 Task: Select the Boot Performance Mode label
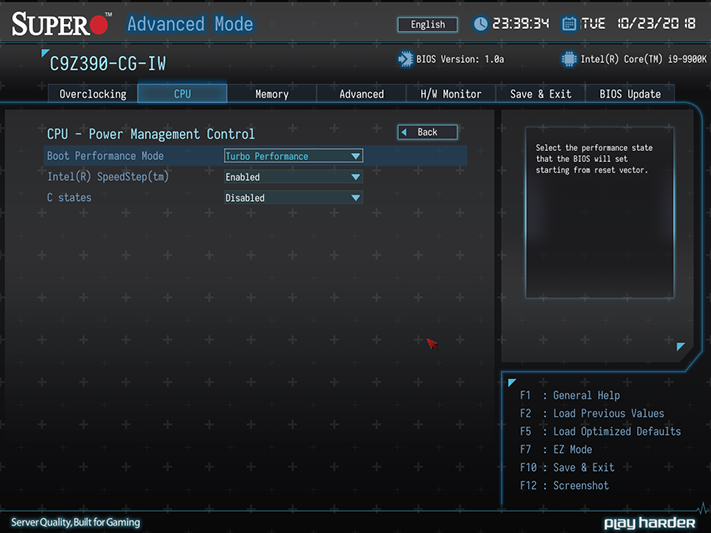click(x=105, y=156)
